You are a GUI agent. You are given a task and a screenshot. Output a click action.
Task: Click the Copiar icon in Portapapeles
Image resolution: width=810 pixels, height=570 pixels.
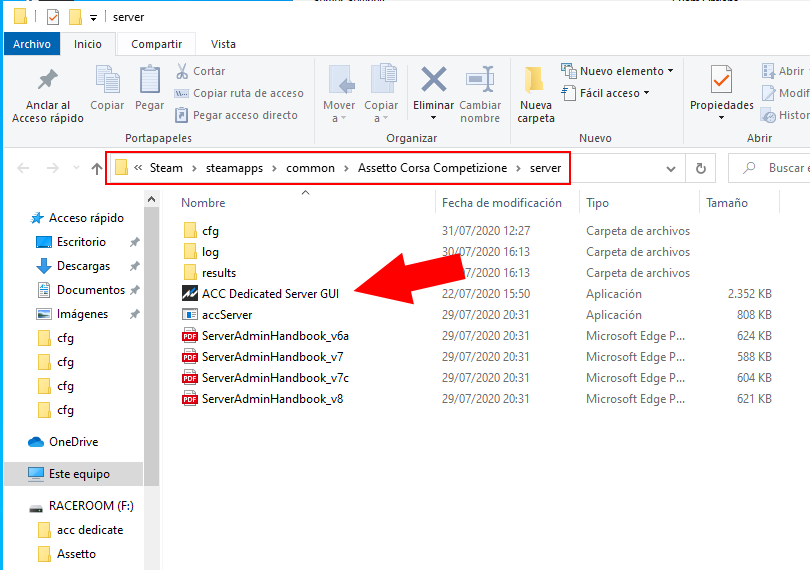click(107, 82)
